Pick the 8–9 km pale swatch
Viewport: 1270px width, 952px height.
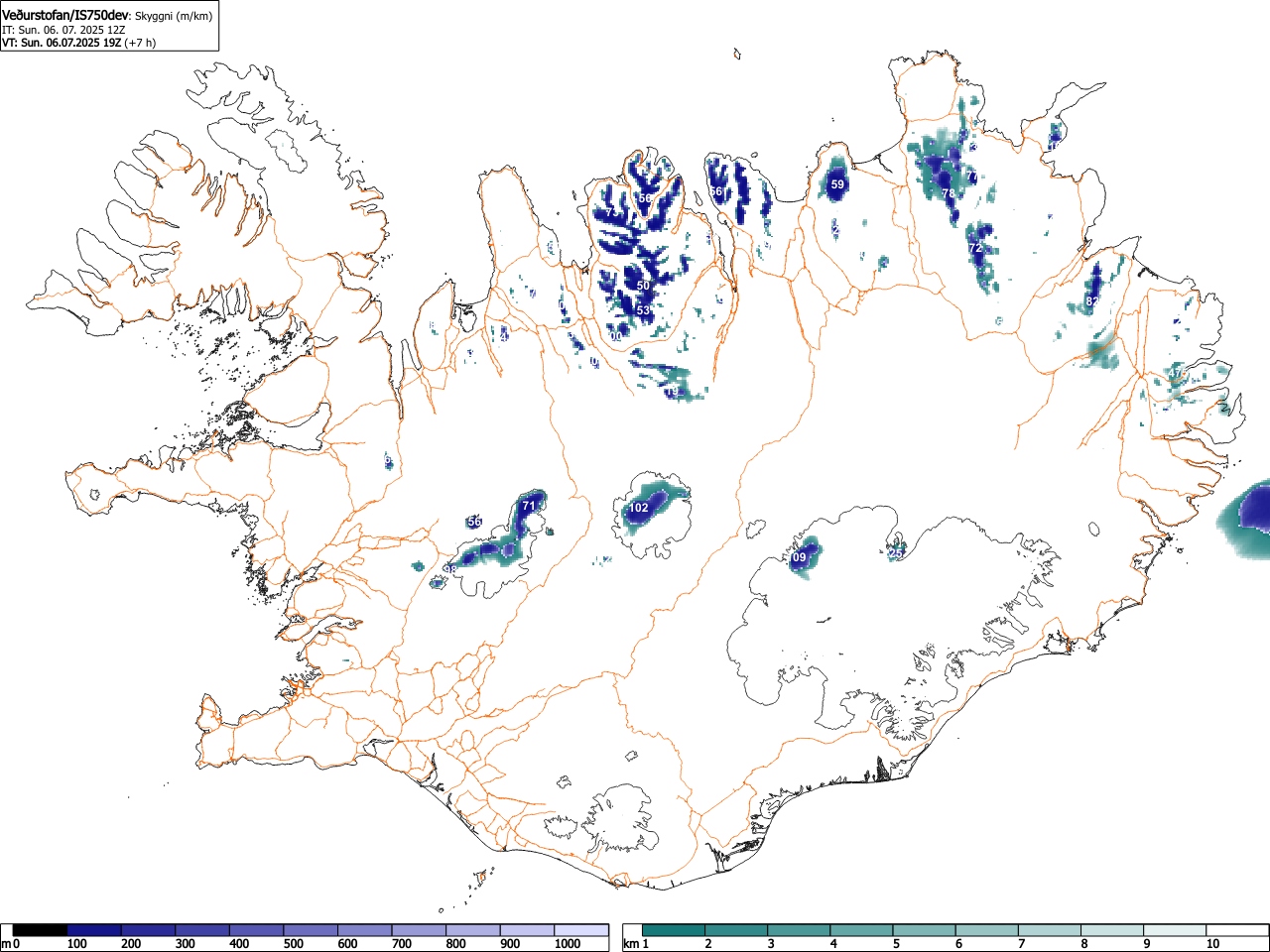pyautogui.click(x=1111, y=930)
